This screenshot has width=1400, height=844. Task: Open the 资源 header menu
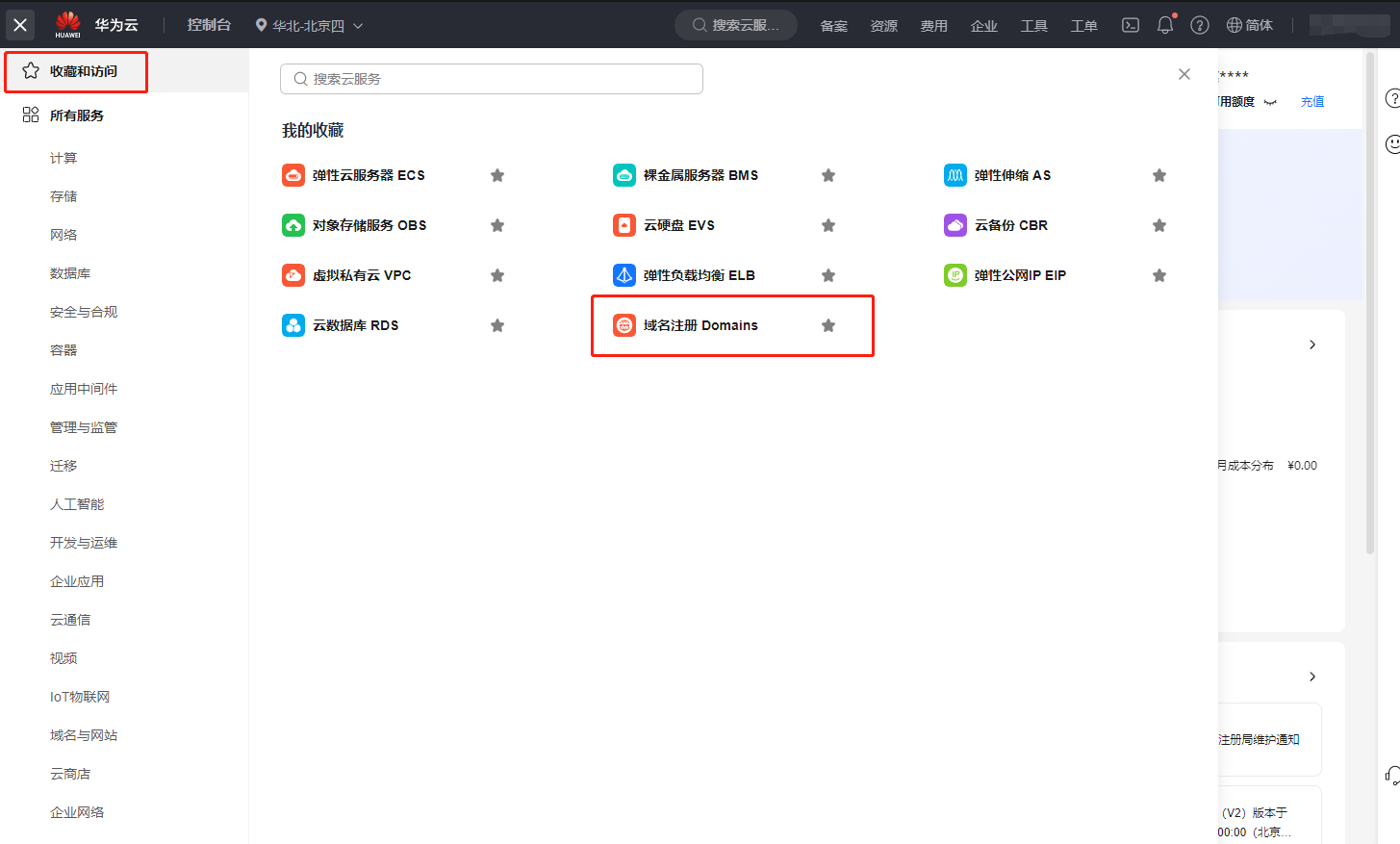[x=884, y=26]
